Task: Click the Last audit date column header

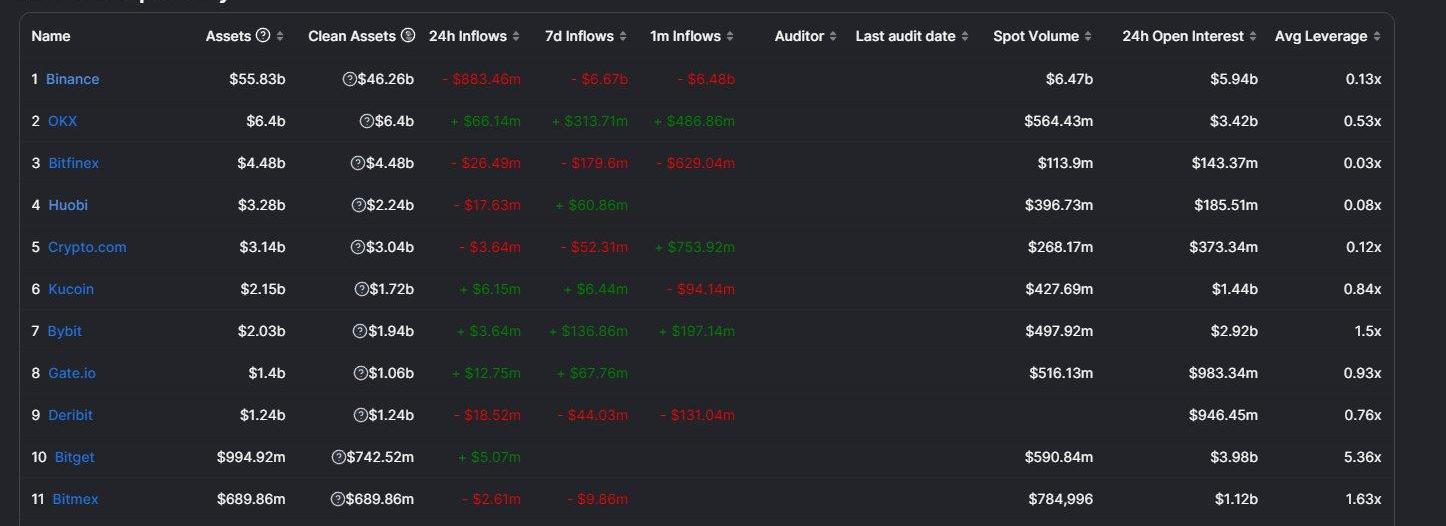Action: point(905,36)
